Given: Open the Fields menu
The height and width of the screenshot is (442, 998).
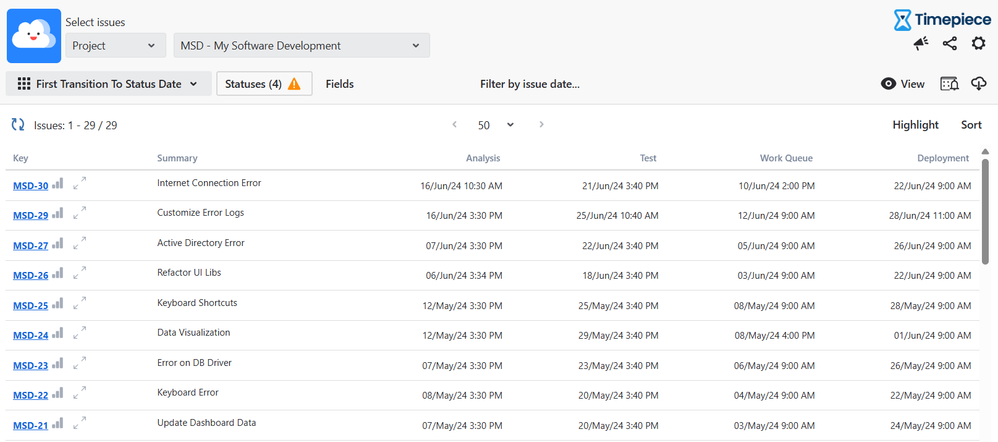Looking at the screenshot, I should (339, 84).
